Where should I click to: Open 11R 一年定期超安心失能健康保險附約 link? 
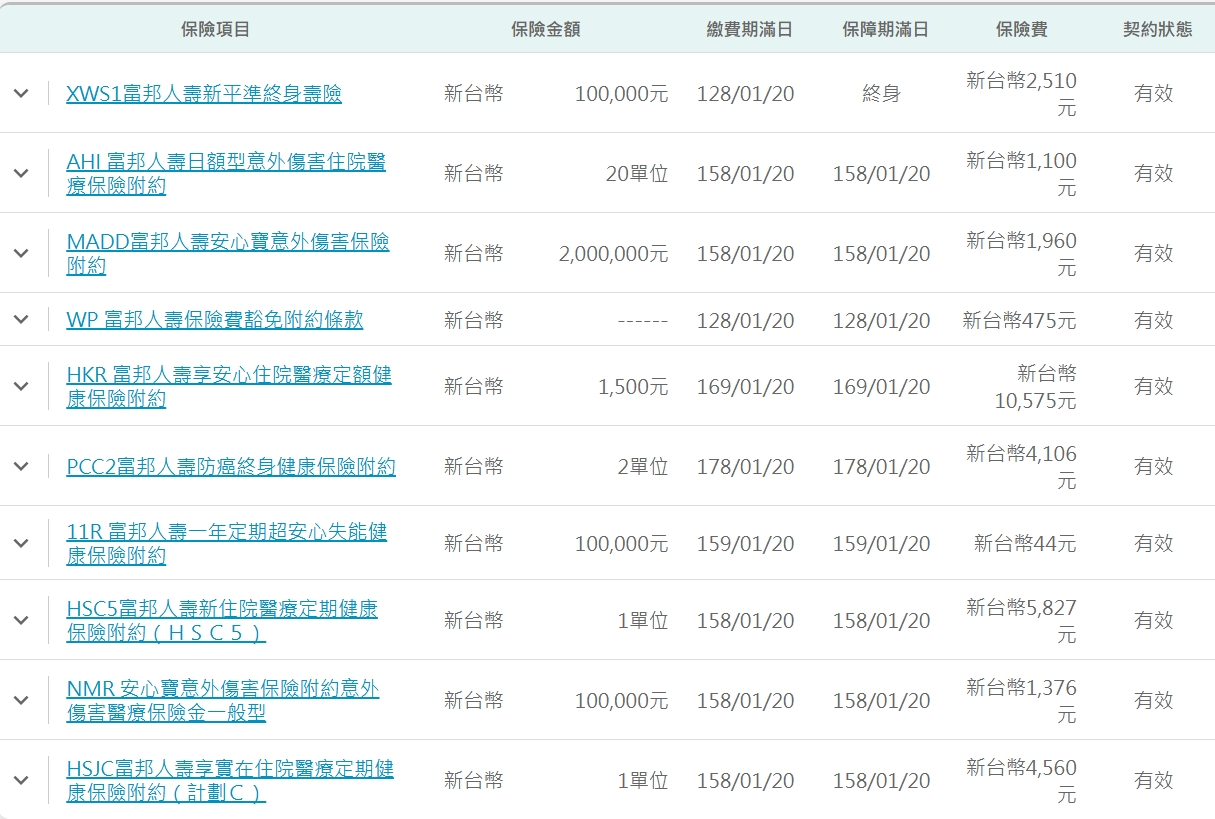pyautogui.click(x=227, y=543)
